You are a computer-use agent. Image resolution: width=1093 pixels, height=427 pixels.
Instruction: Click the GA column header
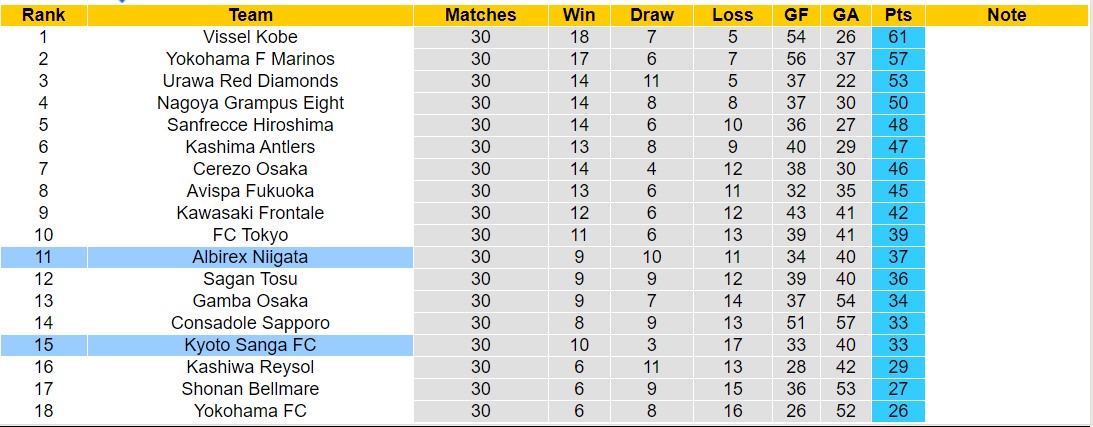click(x=846, y=15)
